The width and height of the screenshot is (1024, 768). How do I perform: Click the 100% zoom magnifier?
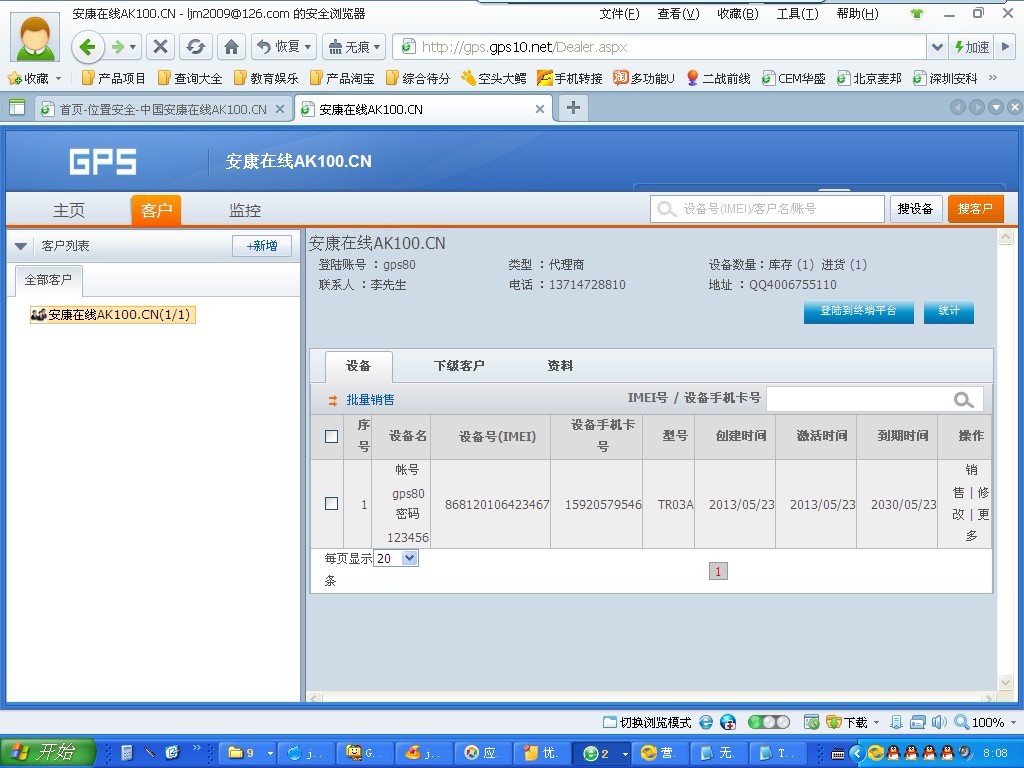[x=961, y=722]
